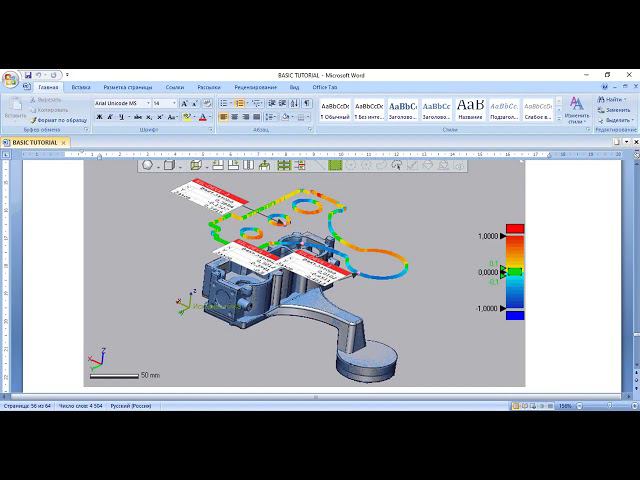The width and height of the screenshot is (640, 480).
Task: Click the zoom slider in status bar
Action: (608, 406)
